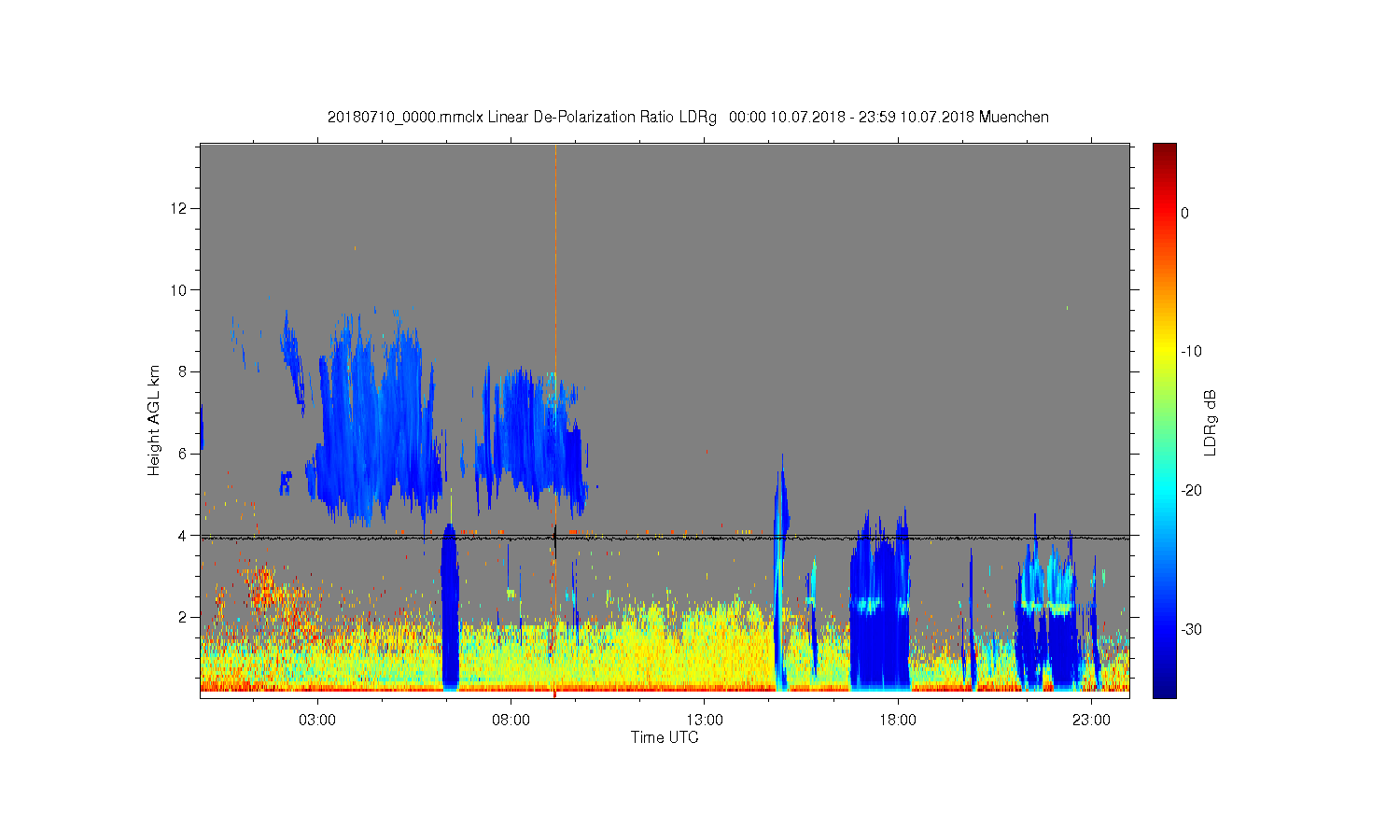Click the 08:00 time tick label
Viewport: 1400px width, 840px height.
(x=511, y=721)
